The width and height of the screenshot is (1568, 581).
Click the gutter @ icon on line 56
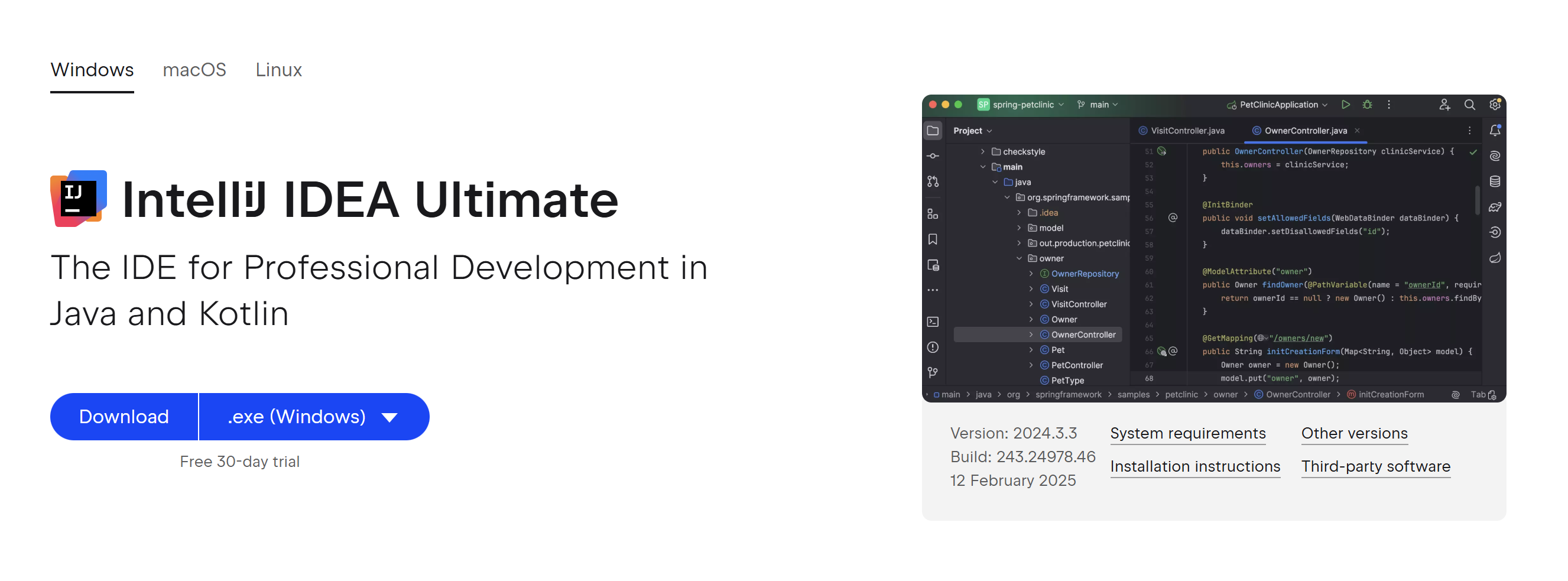(1173, 218)
